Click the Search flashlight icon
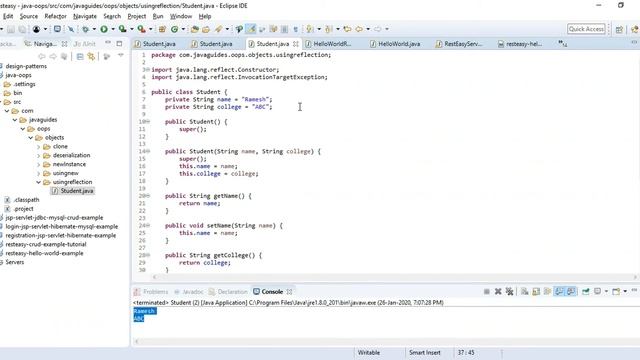Screen dimensions: 640x360 pos(218,29)
